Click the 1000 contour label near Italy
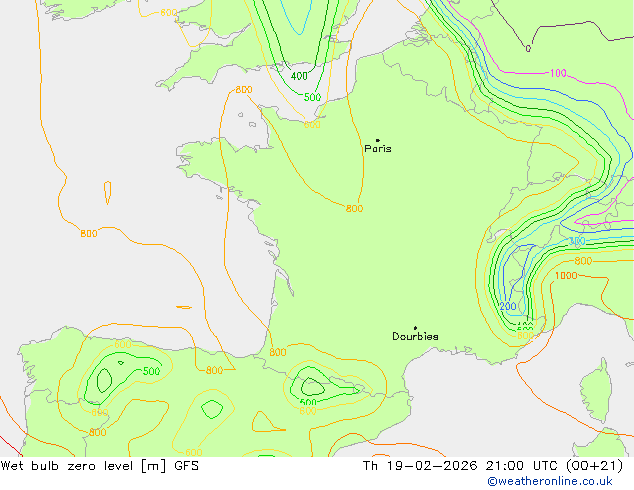Viewport: 634px width, 490px height. tap(566, 276)
